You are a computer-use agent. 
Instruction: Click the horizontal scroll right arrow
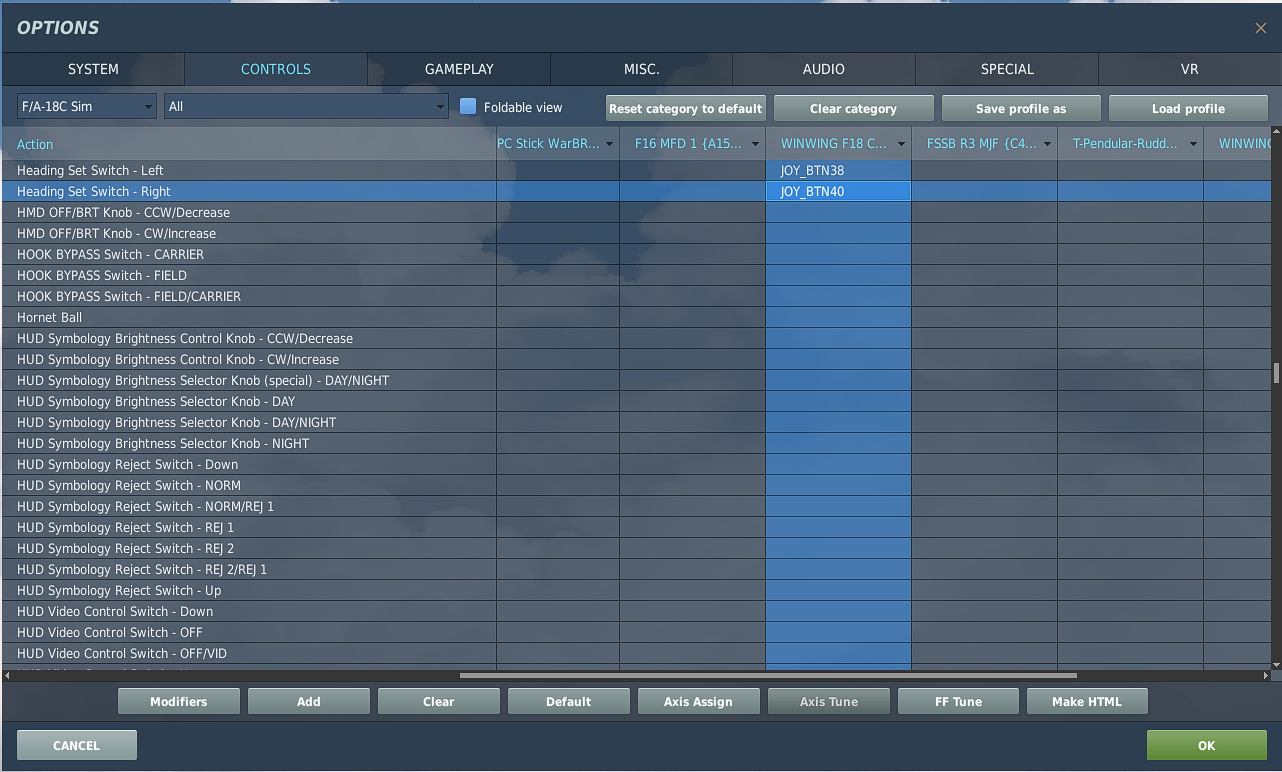(1265, 675)
